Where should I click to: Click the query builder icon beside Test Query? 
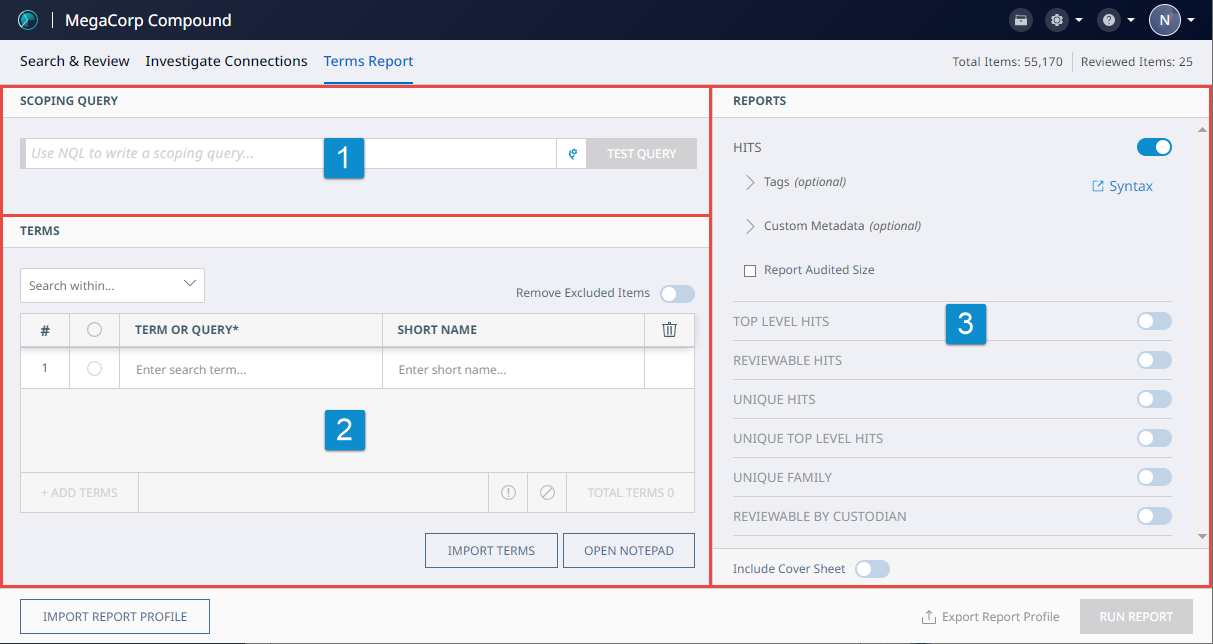click(x=572, y=153)
